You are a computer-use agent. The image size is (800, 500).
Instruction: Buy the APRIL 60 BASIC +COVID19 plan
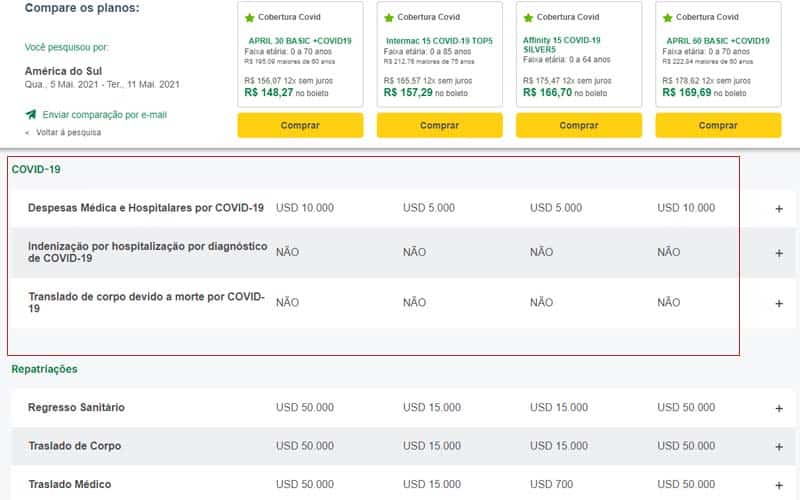point(718,126)
